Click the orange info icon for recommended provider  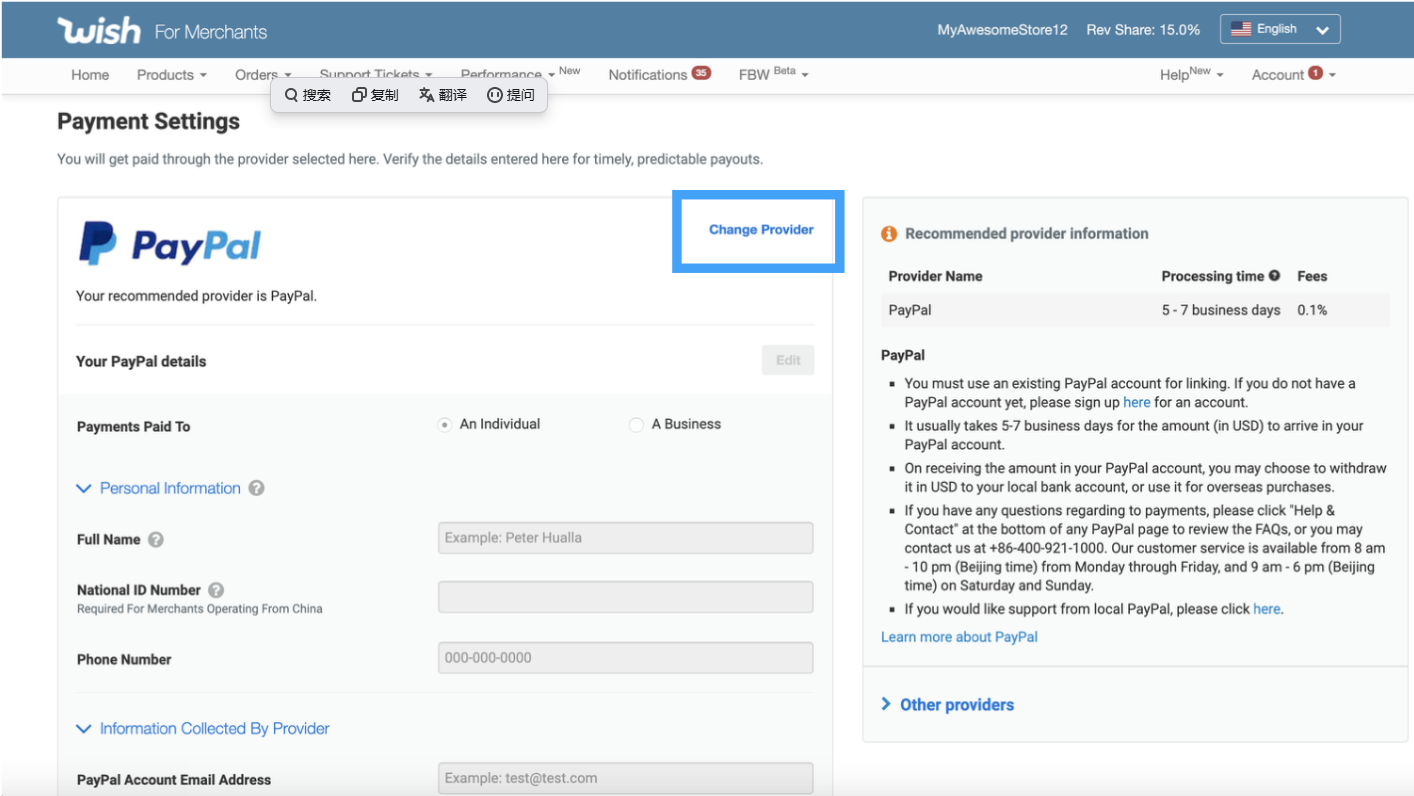point(889,234)
